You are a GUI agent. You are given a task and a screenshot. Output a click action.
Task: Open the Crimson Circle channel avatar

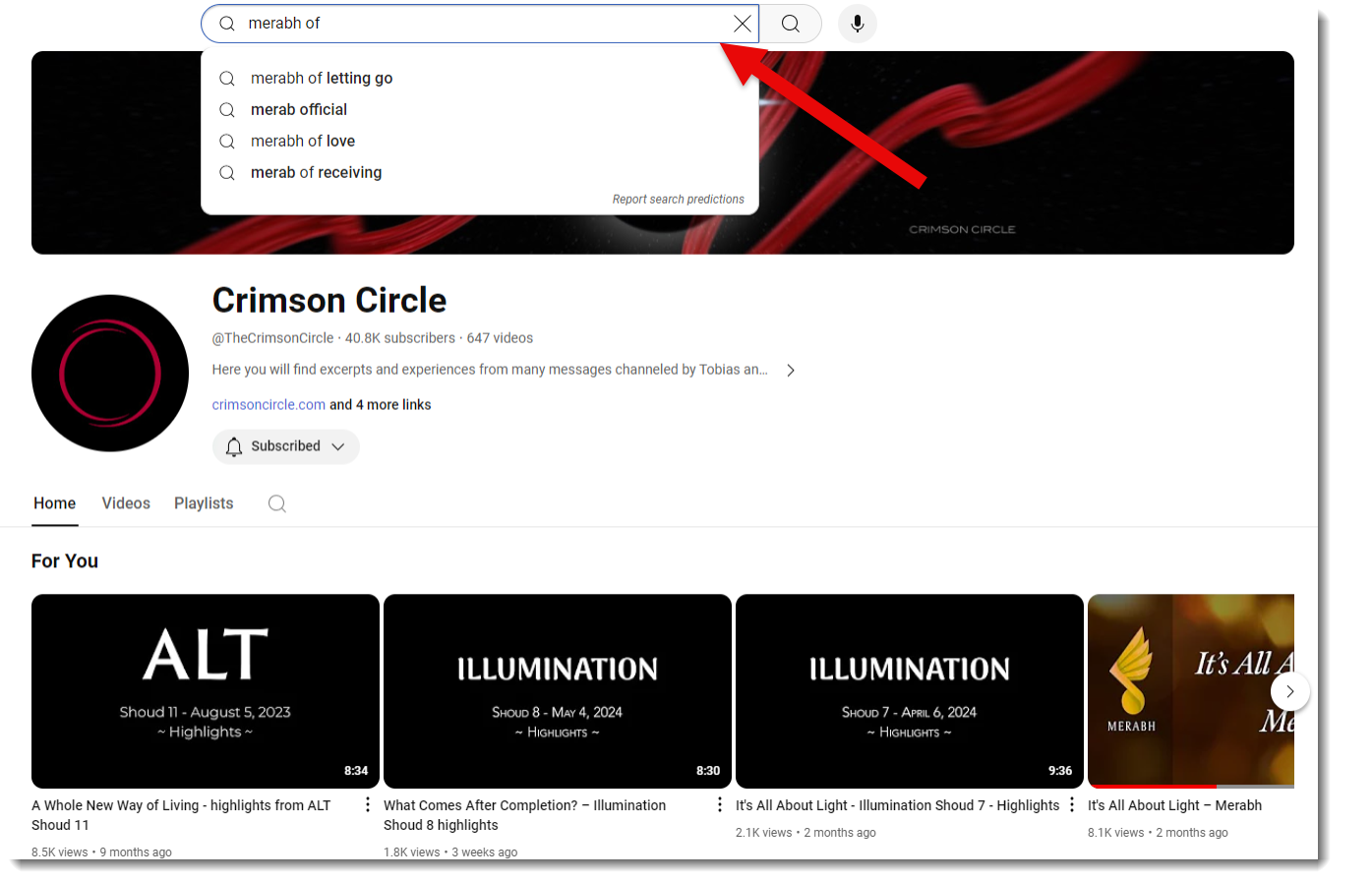point(110,374)
